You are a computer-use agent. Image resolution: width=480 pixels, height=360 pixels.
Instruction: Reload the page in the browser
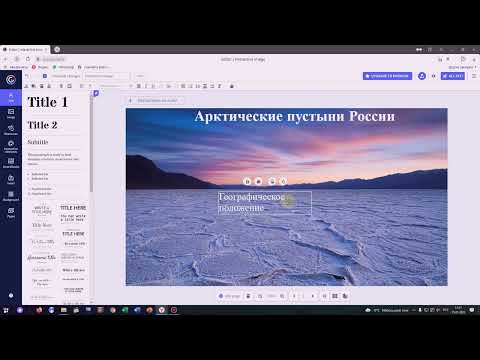(28, 59)
